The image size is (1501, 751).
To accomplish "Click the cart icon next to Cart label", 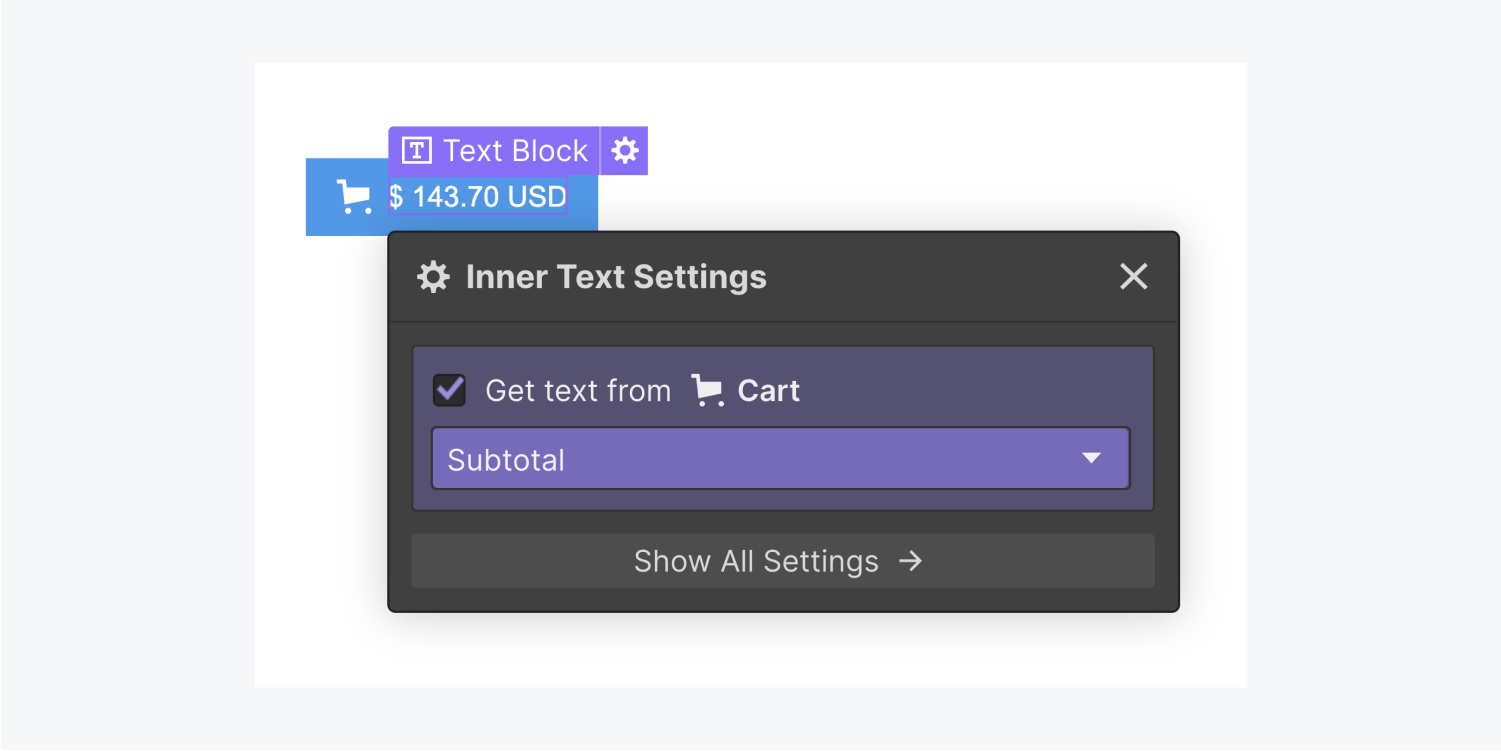I will (708, 390).
